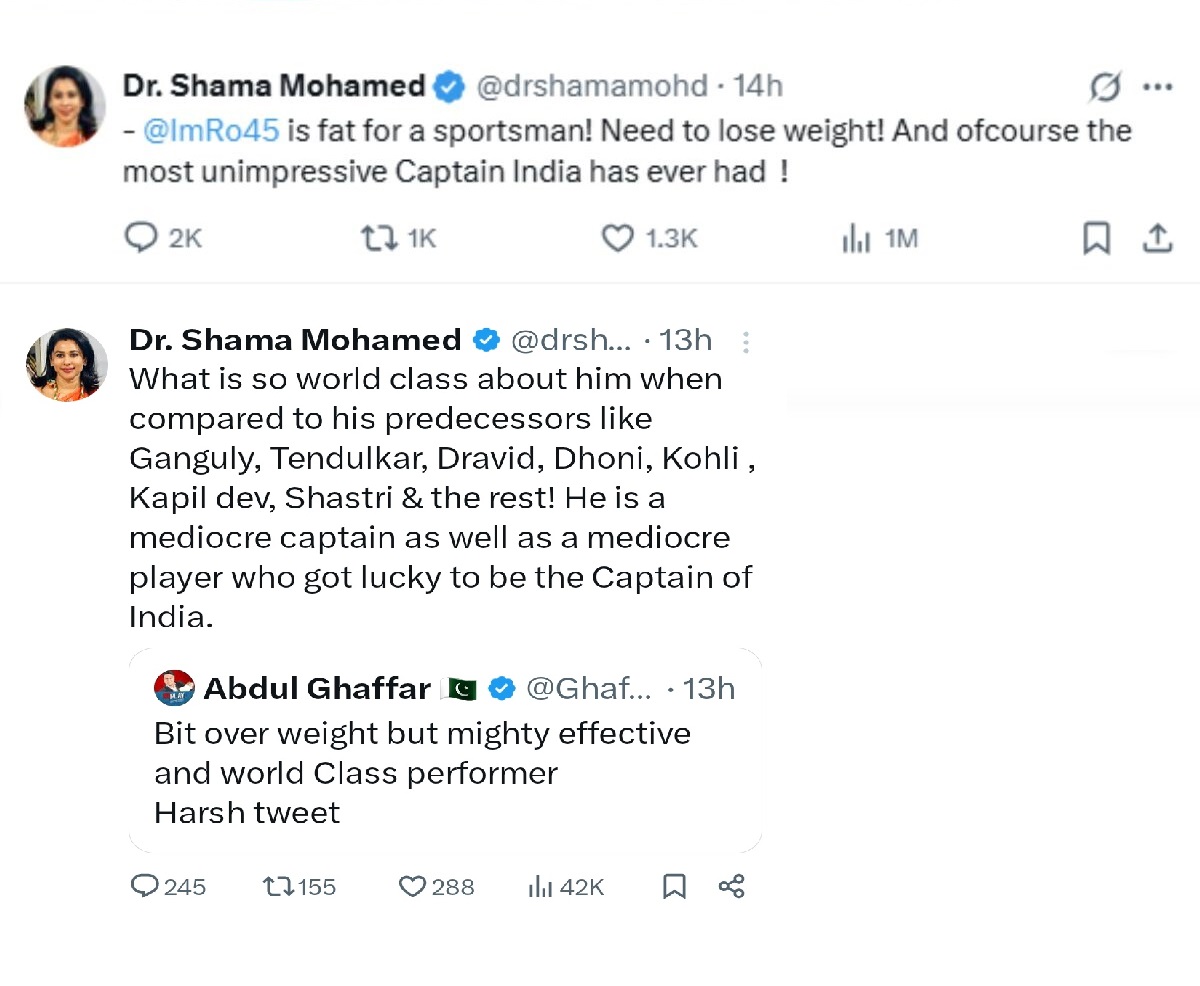Share the second tweet via share icon

point(732,886)
